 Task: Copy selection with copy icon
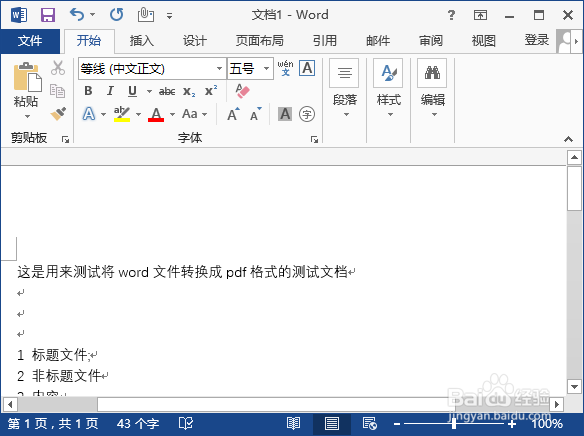[57, 90]
